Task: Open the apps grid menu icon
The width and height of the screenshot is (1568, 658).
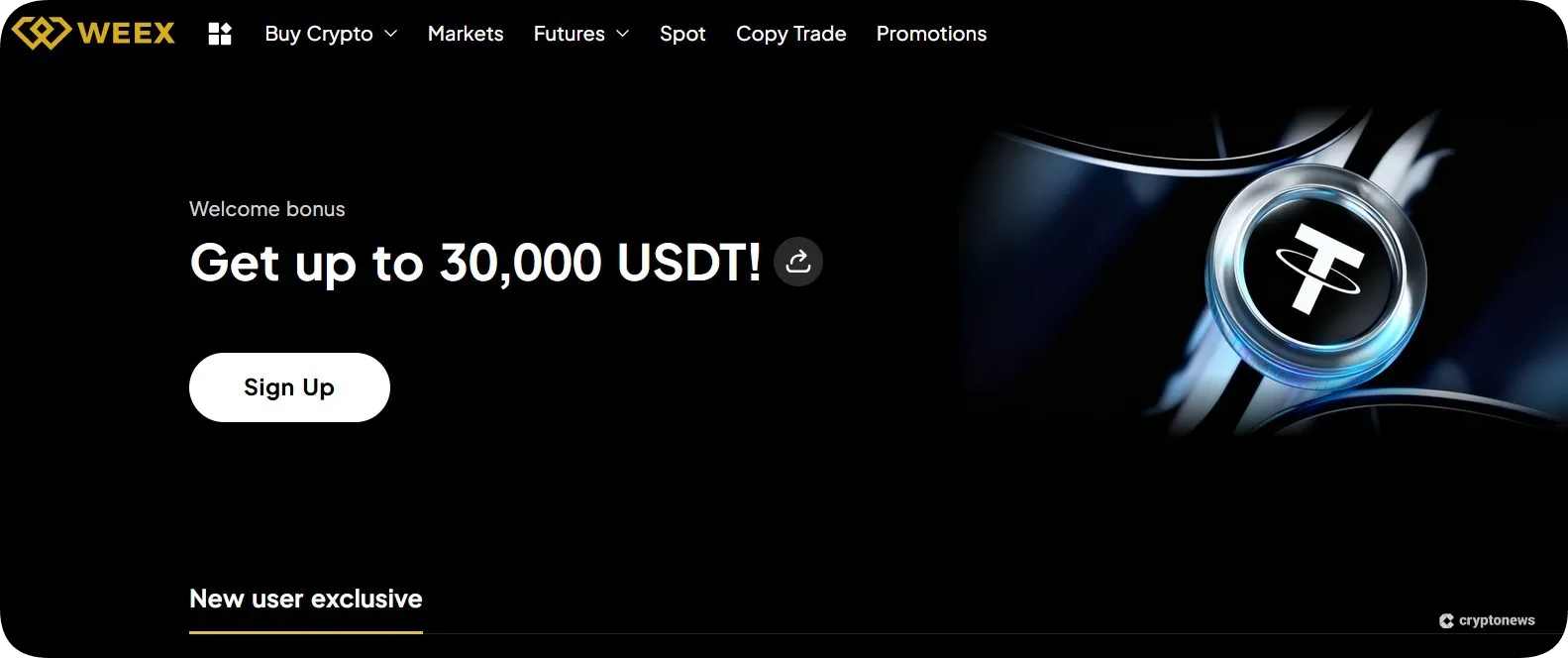Action: point(220,34)
